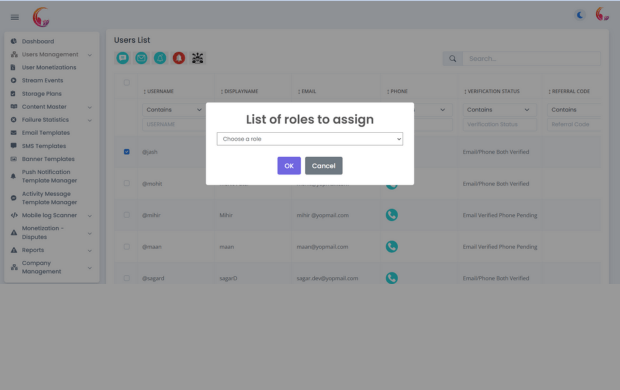The width and height of the screenshot is (620, 390).
Task: Expand Content Master chevron
Action: coord(90,107)
